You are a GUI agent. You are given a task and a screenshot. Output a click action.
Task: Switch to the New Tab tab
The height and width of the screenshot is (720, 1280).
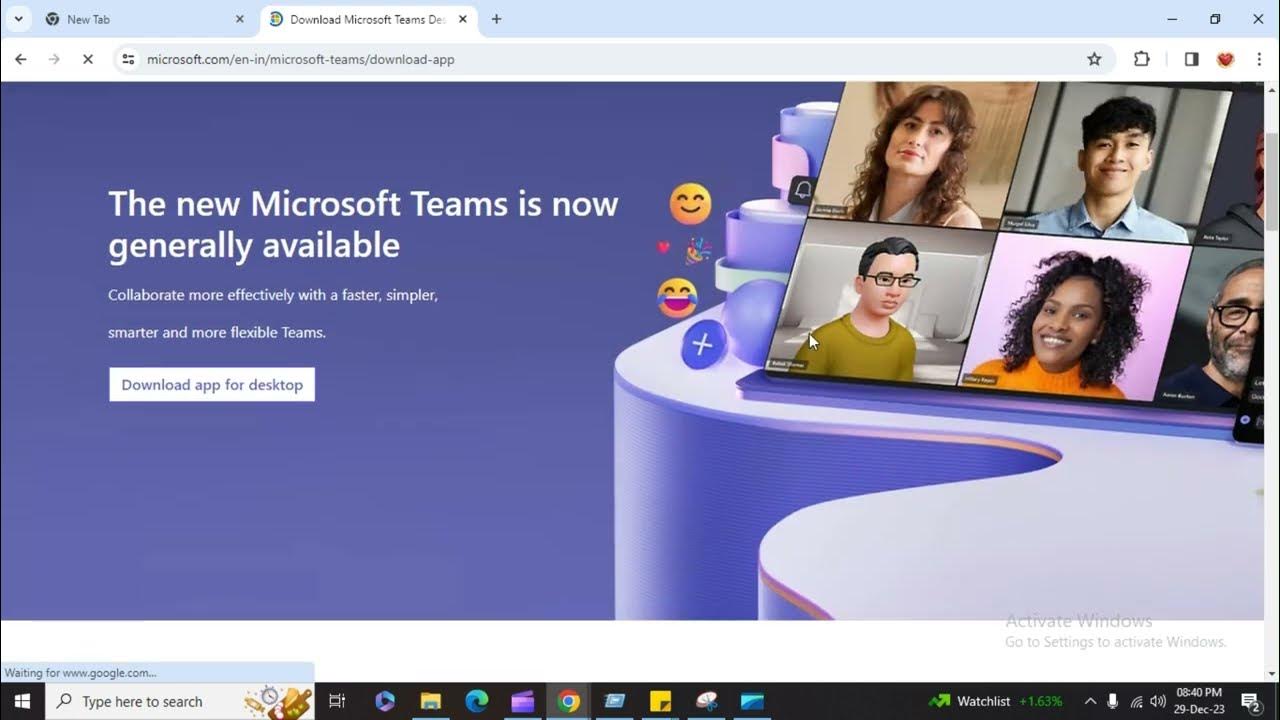pyautogui.click(x=145, y=19)
